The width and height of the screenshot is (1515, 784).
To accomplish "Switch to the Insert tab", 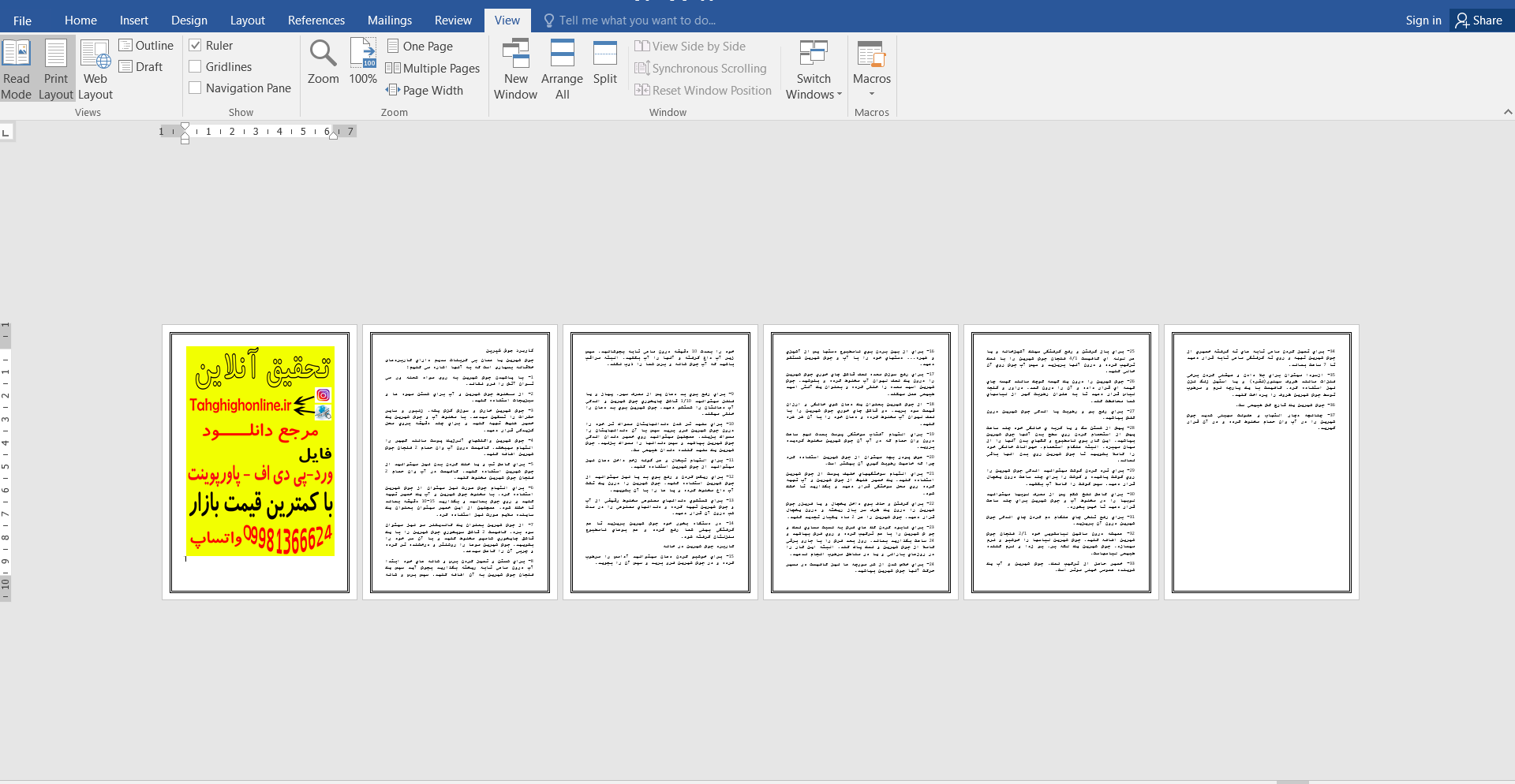I will tap(134, 21).
